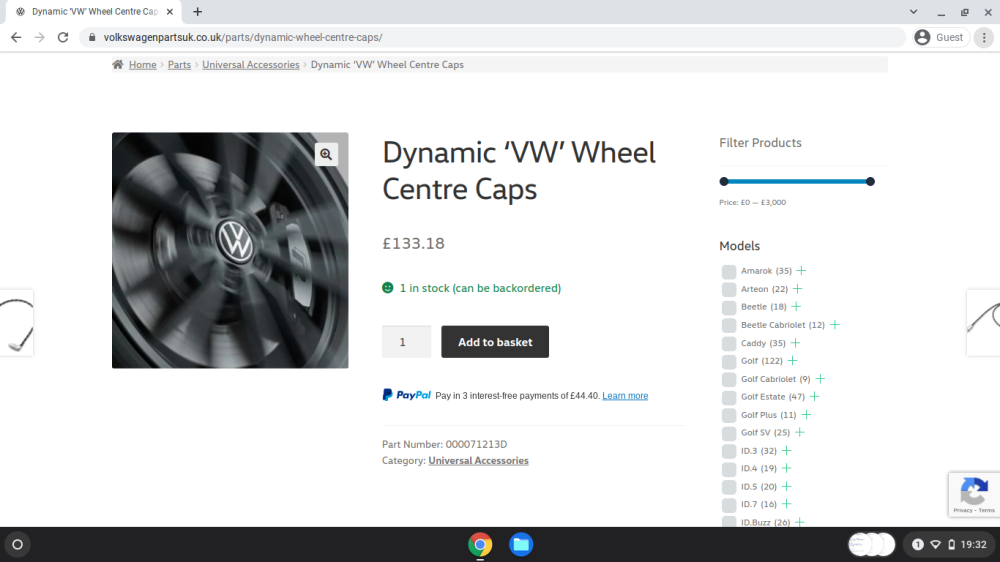Click the battery icon in system tray

951,544
